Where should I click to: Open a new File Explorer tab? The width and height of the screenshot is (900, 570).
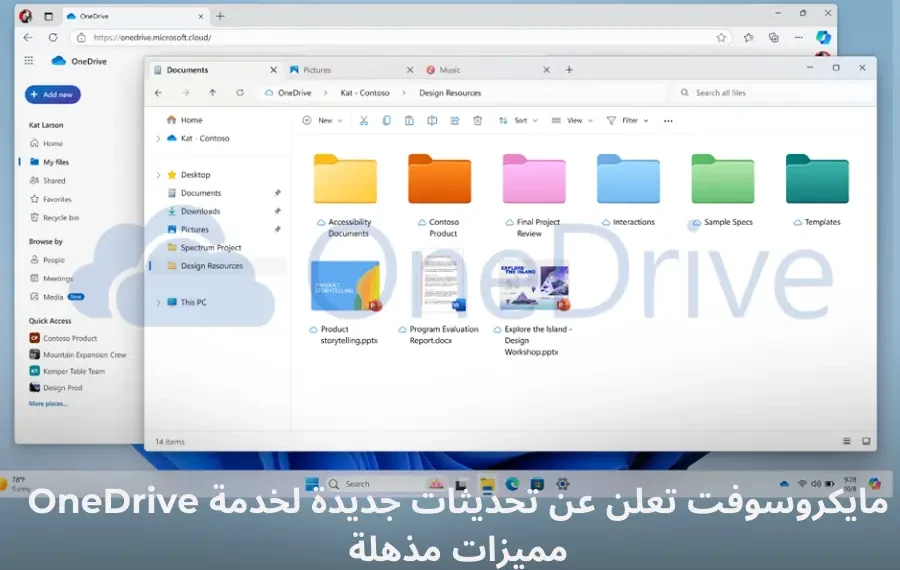coord(569,70)
